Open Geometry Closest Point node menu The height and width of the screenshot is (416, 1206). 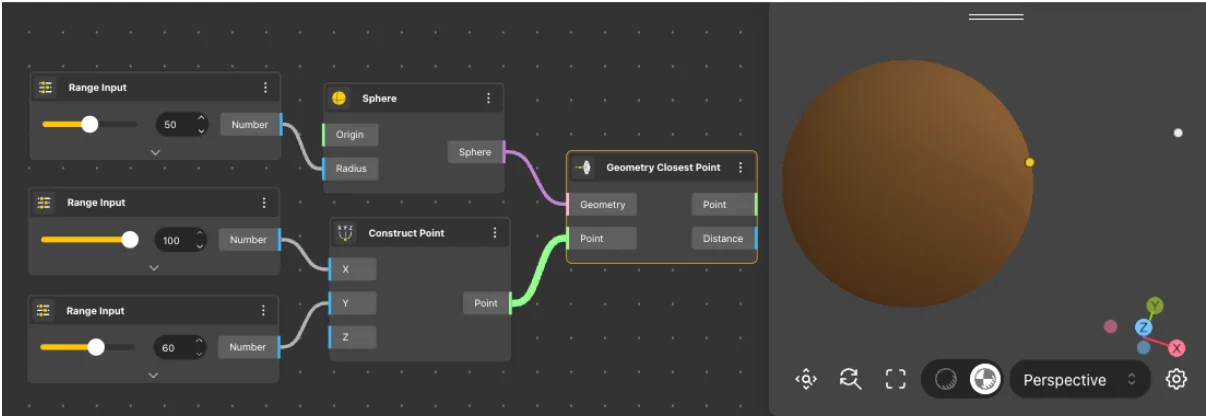pyautogui.click(x=740, y=167)
